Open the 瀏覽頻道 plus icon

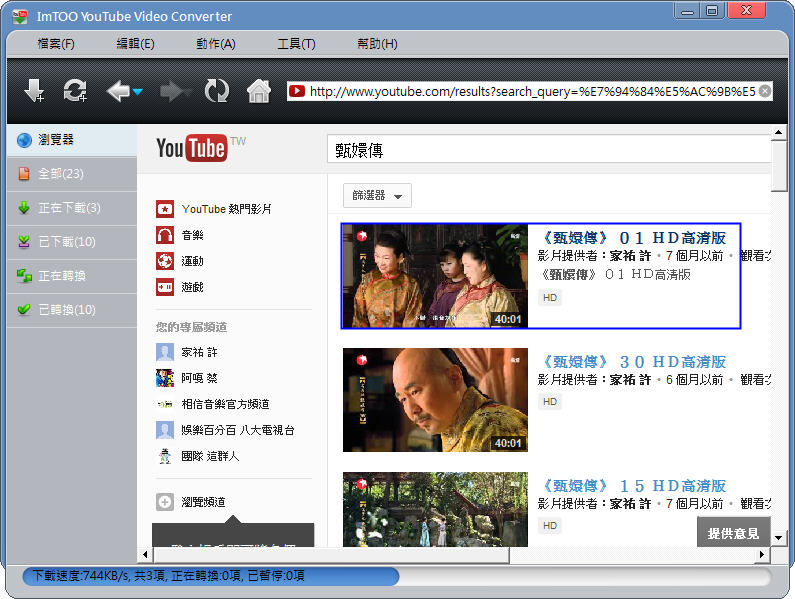(x=165, y=502)
